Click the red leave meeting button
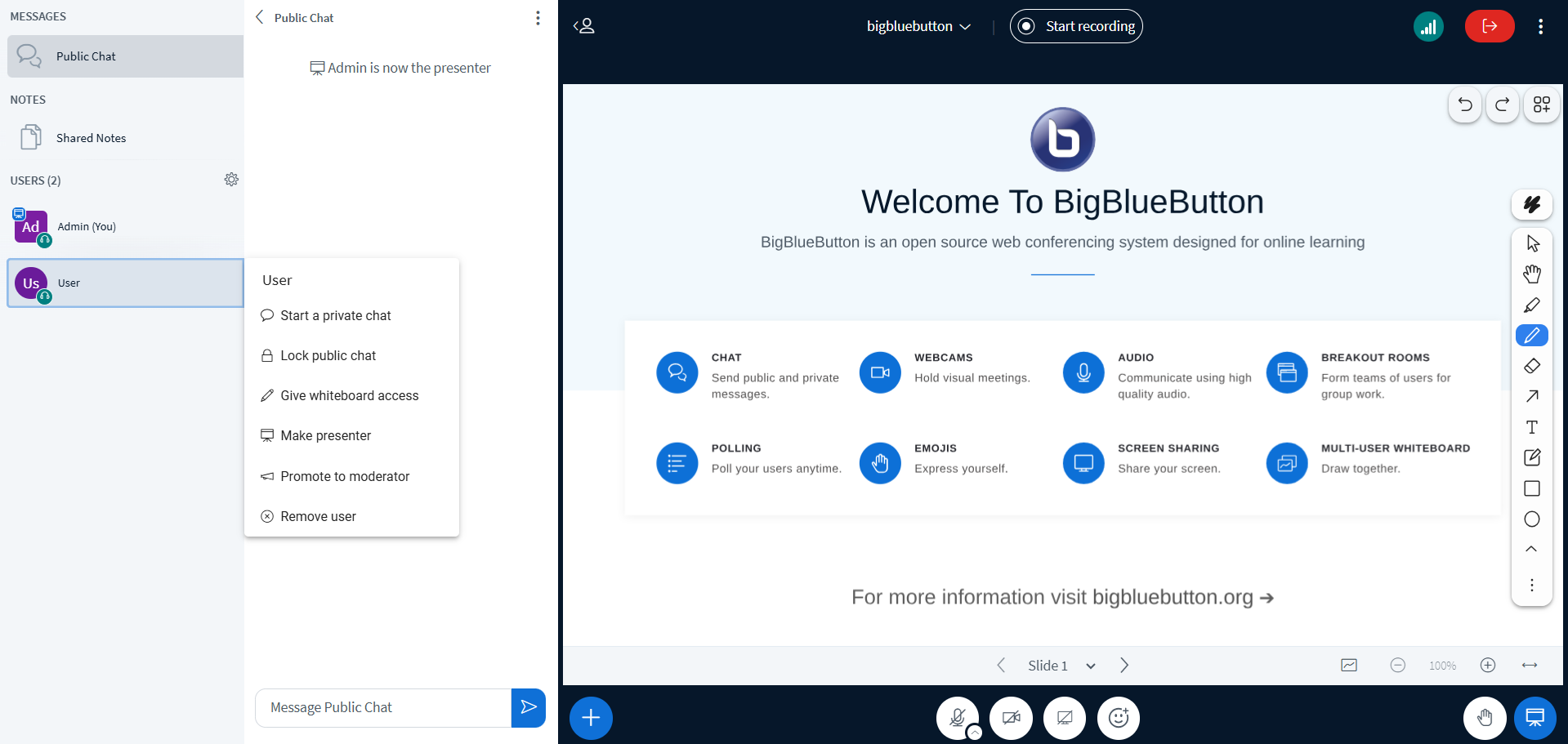The height and width of the screenshot is (744, 1568). (1489, 26)
